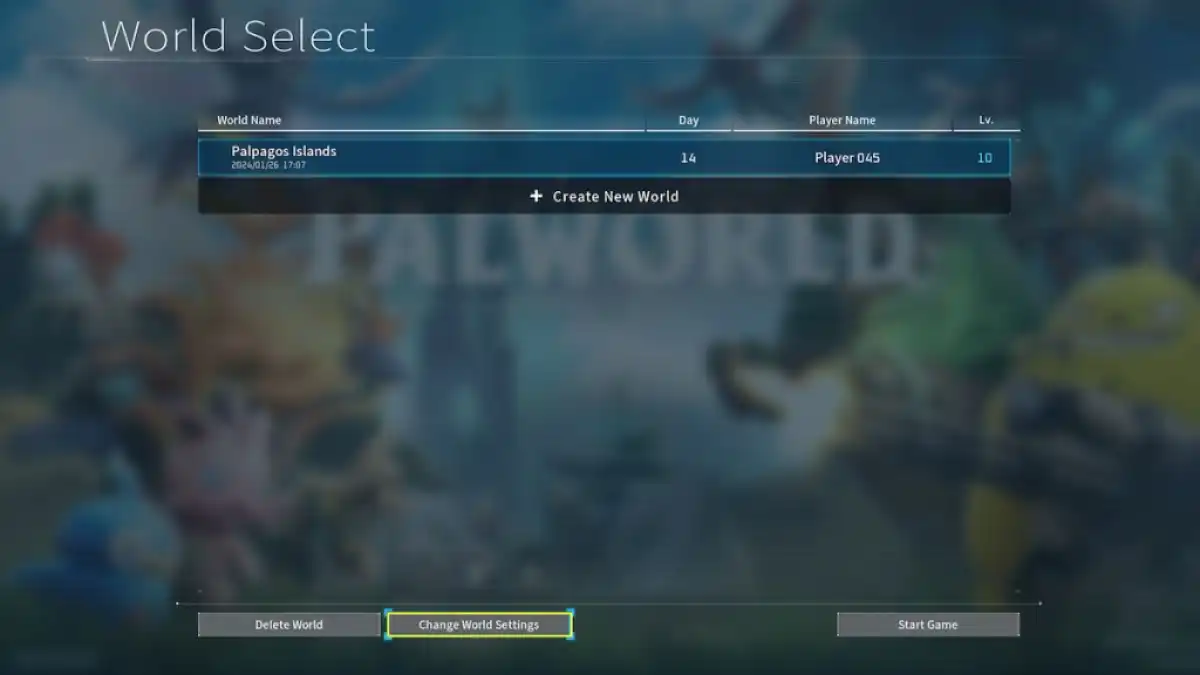Click the World Select title
The width and height of the screenshot is (1200, 675).
(238, 37)
